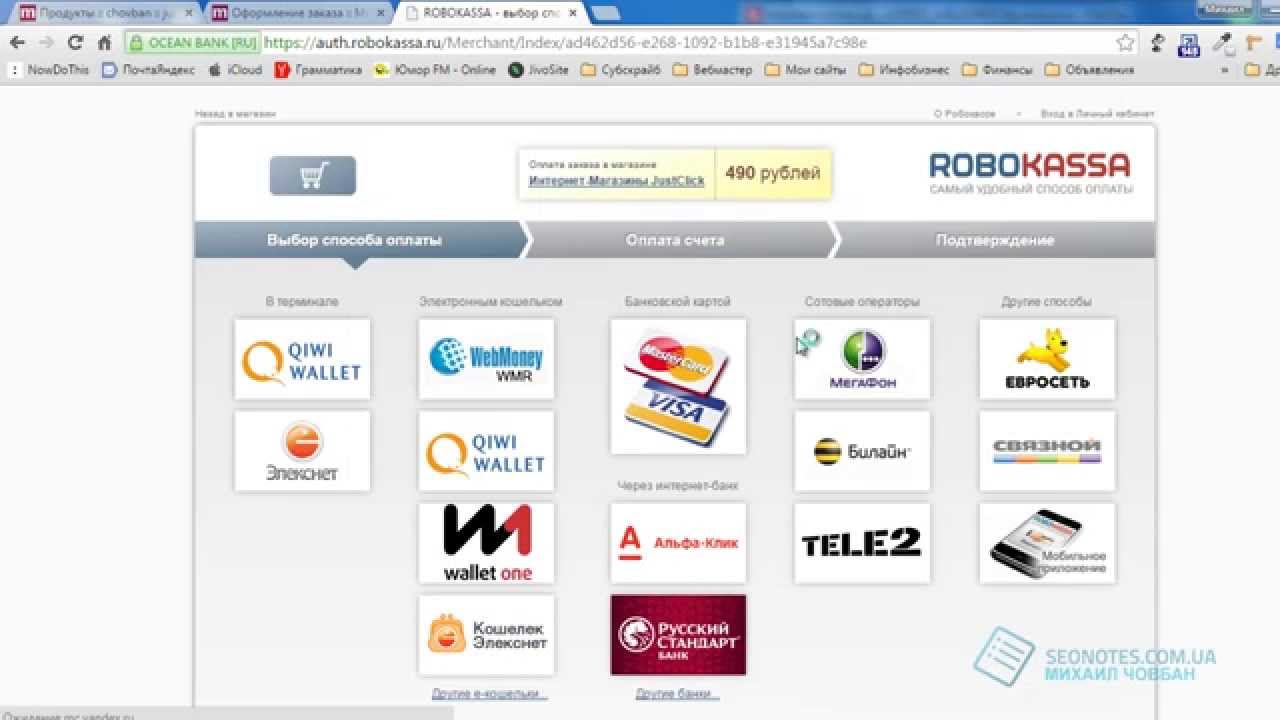
Task: Choose Русский Стандарт Банк tile
Action: pyautogui.click(x=678, y=635)
